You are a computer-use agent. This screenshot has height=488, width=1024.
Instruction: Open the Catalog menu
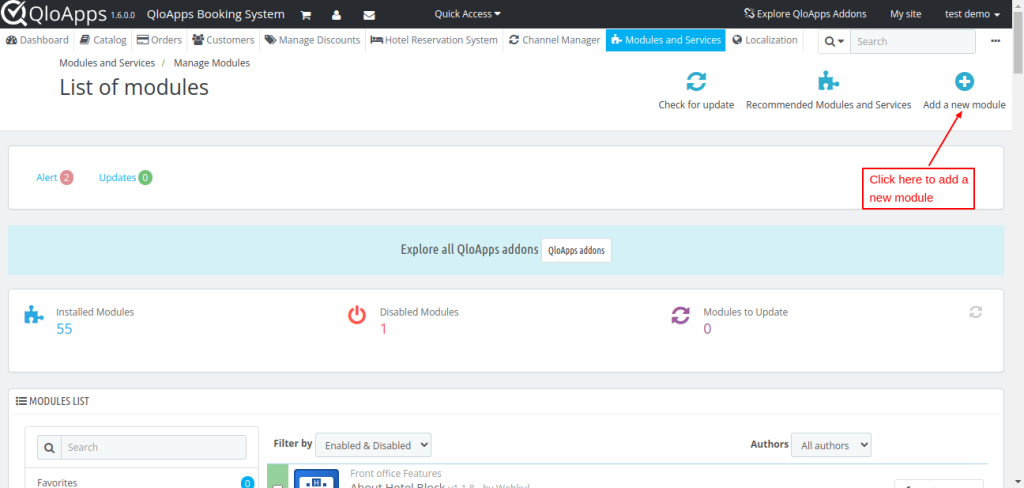[103, 40]
